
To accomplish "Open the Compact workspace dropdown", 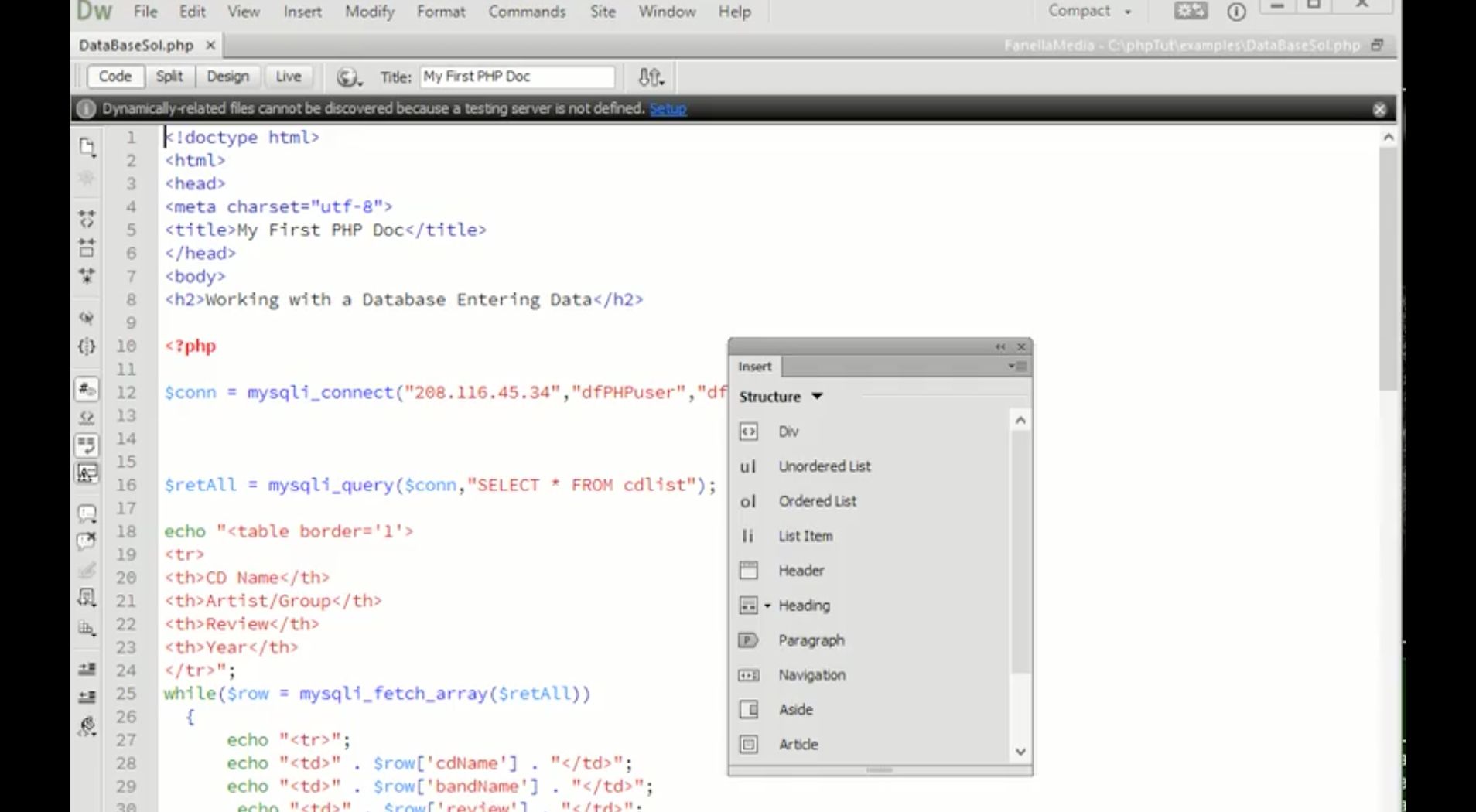I will 1089,11.
